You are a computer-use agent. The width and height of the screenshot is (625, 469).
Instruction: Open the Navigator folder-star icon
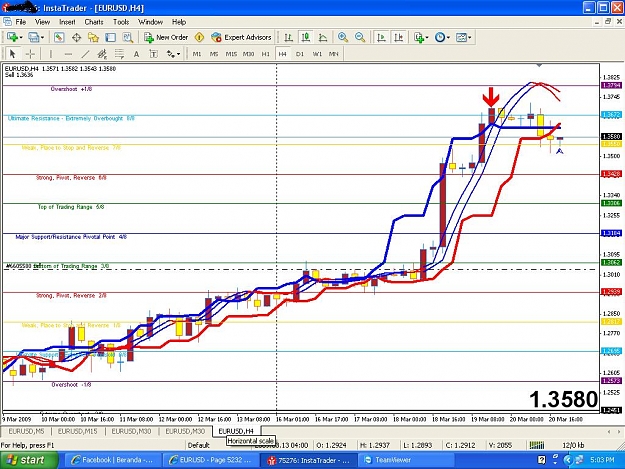tap(93, 37)
